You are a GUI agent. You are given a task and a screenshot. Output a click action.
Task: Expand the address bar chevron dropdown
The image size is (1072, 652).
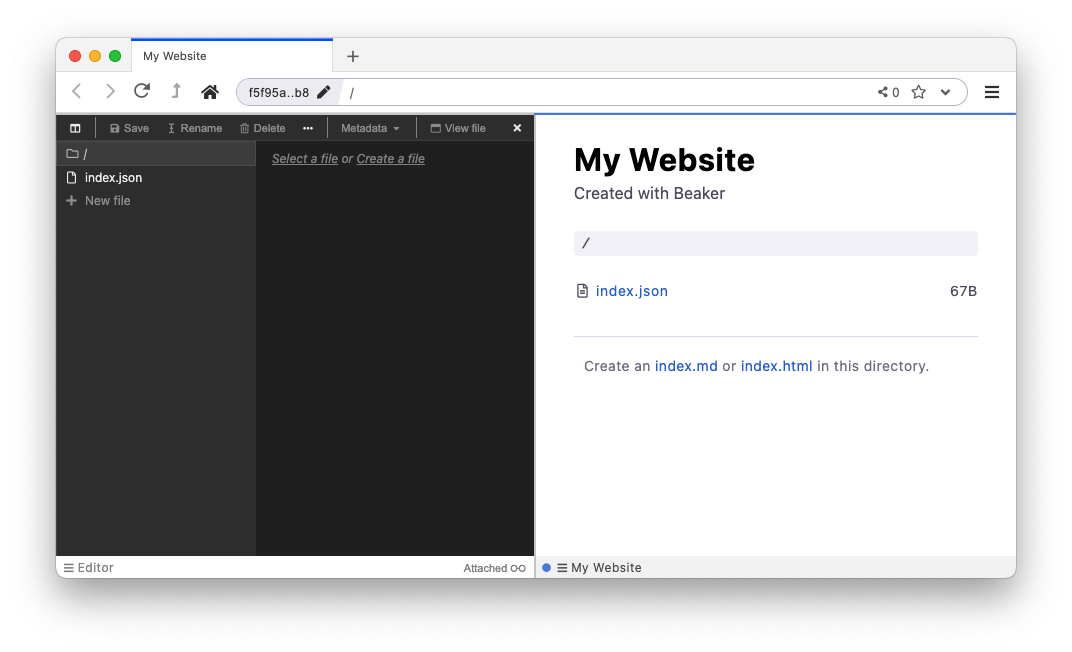pos(944,91)
